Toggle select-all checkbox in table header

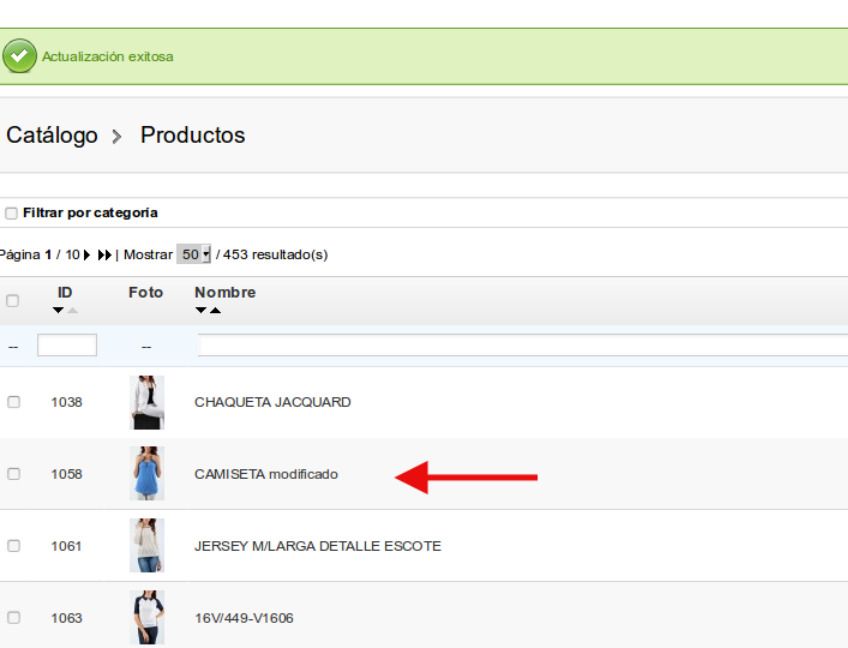click(12, 301)
